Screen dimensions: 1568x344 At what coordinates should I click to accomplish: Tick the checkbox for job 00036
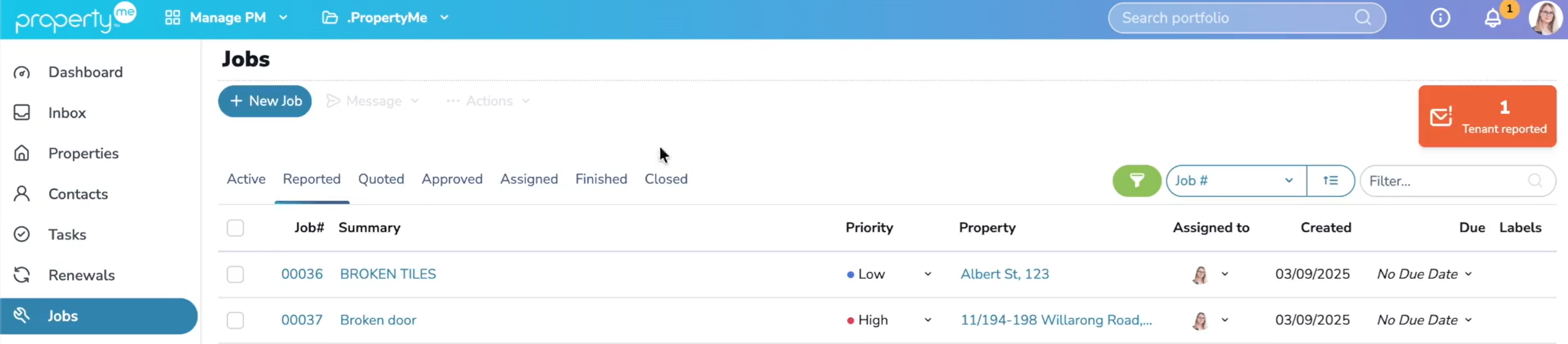(x=235, y=274)
